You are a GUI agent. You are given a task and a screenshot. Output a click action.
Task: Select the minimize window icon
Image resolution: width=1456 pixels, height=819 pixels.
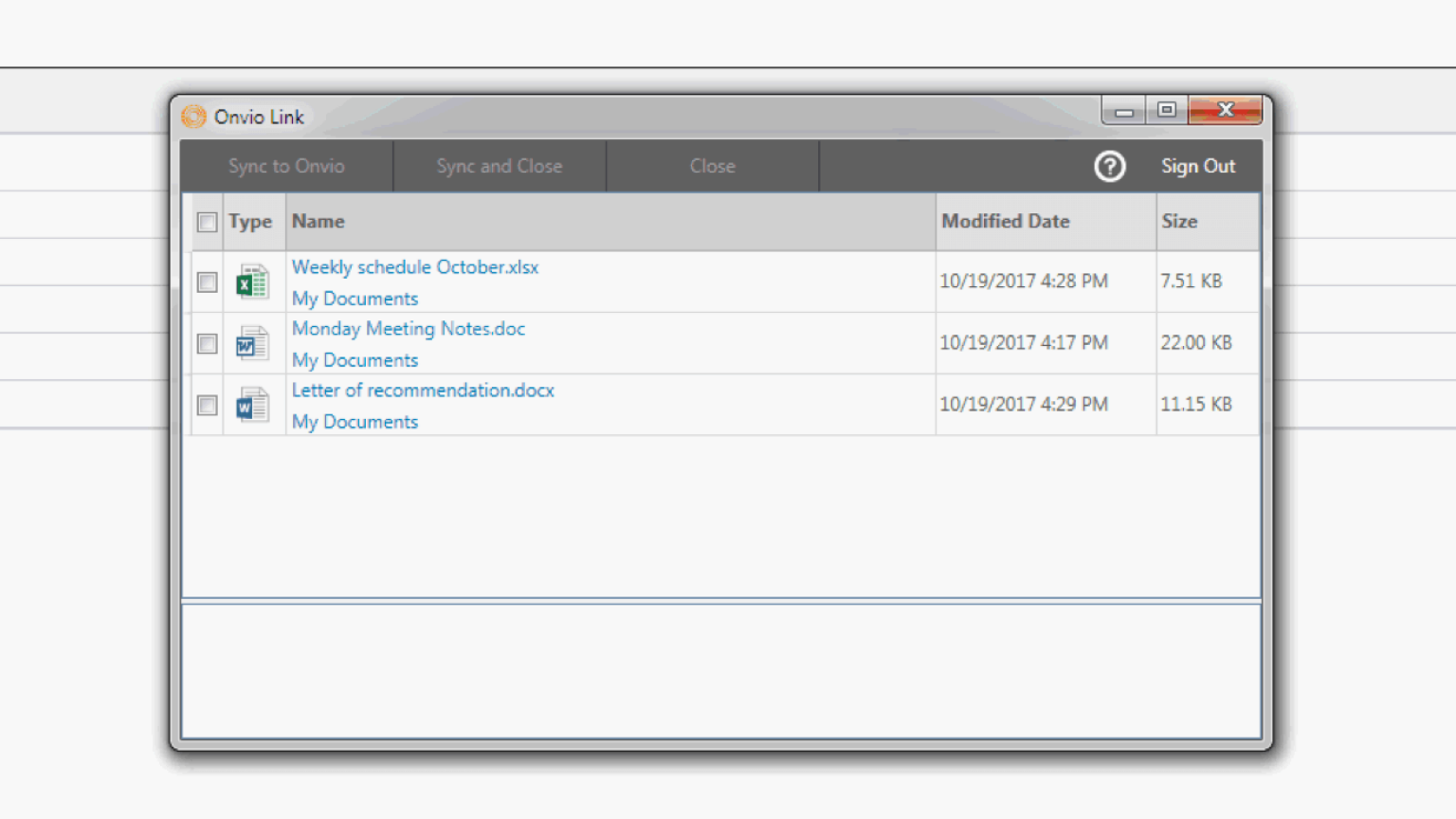coord(1123,111)
